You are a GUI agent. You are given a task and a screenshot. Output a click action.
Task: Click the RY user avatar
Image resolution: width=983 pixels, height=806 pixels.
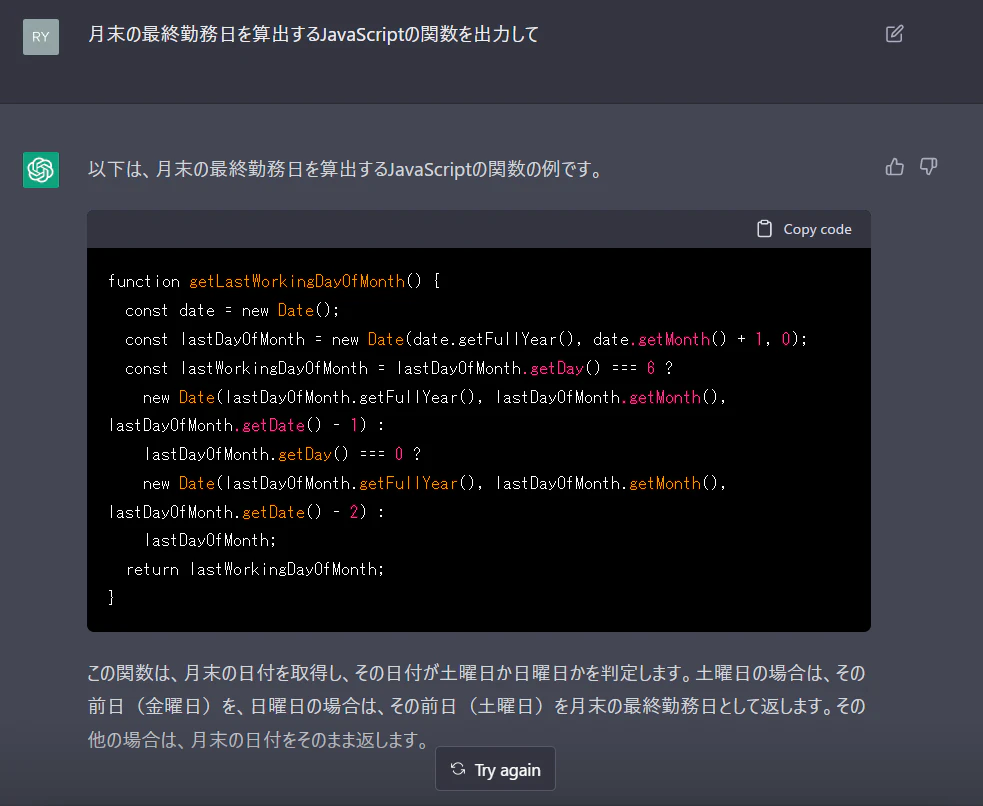[x=41, y=37]
